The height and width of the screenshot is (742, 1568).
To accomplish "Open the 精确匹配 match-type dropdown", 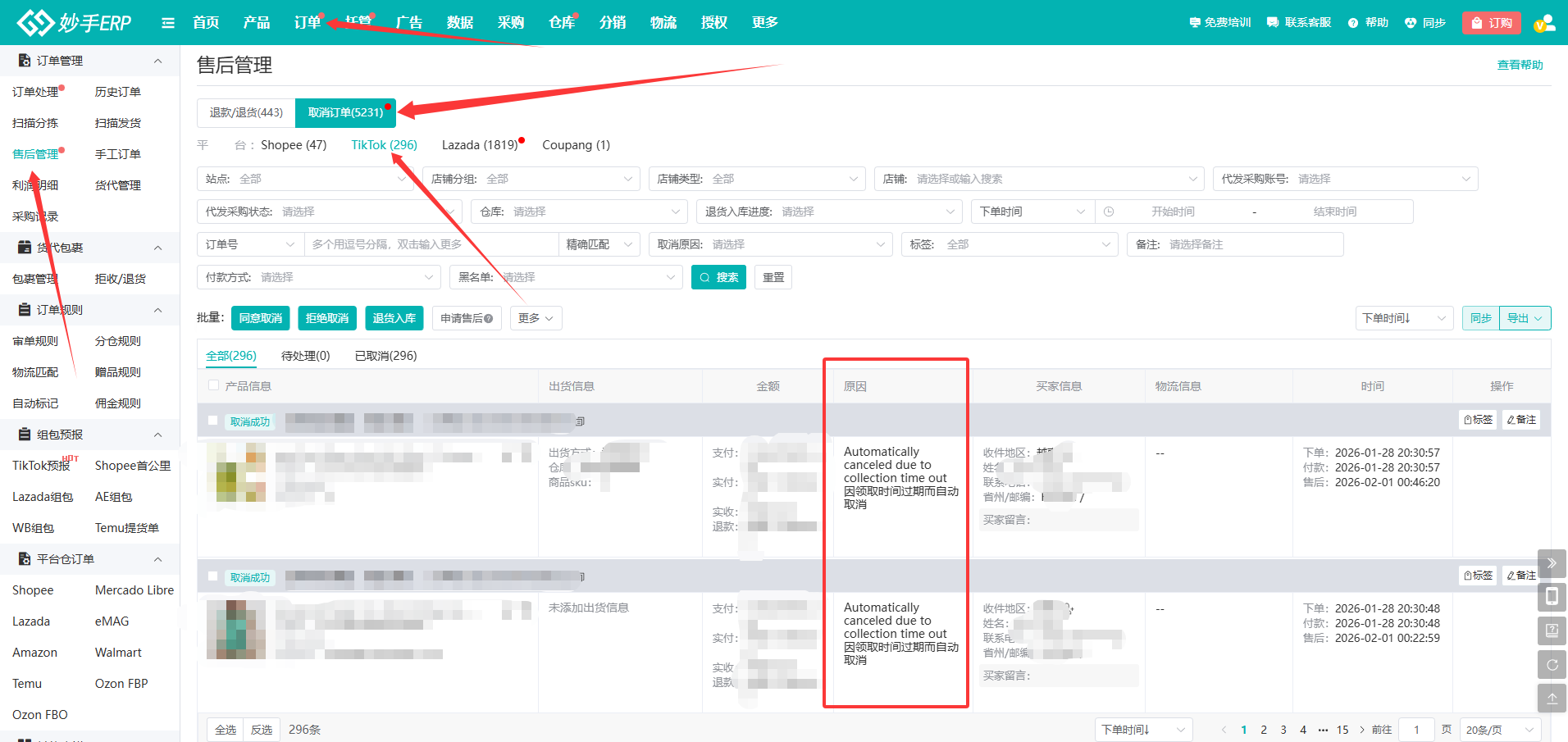I will point(599,244).
